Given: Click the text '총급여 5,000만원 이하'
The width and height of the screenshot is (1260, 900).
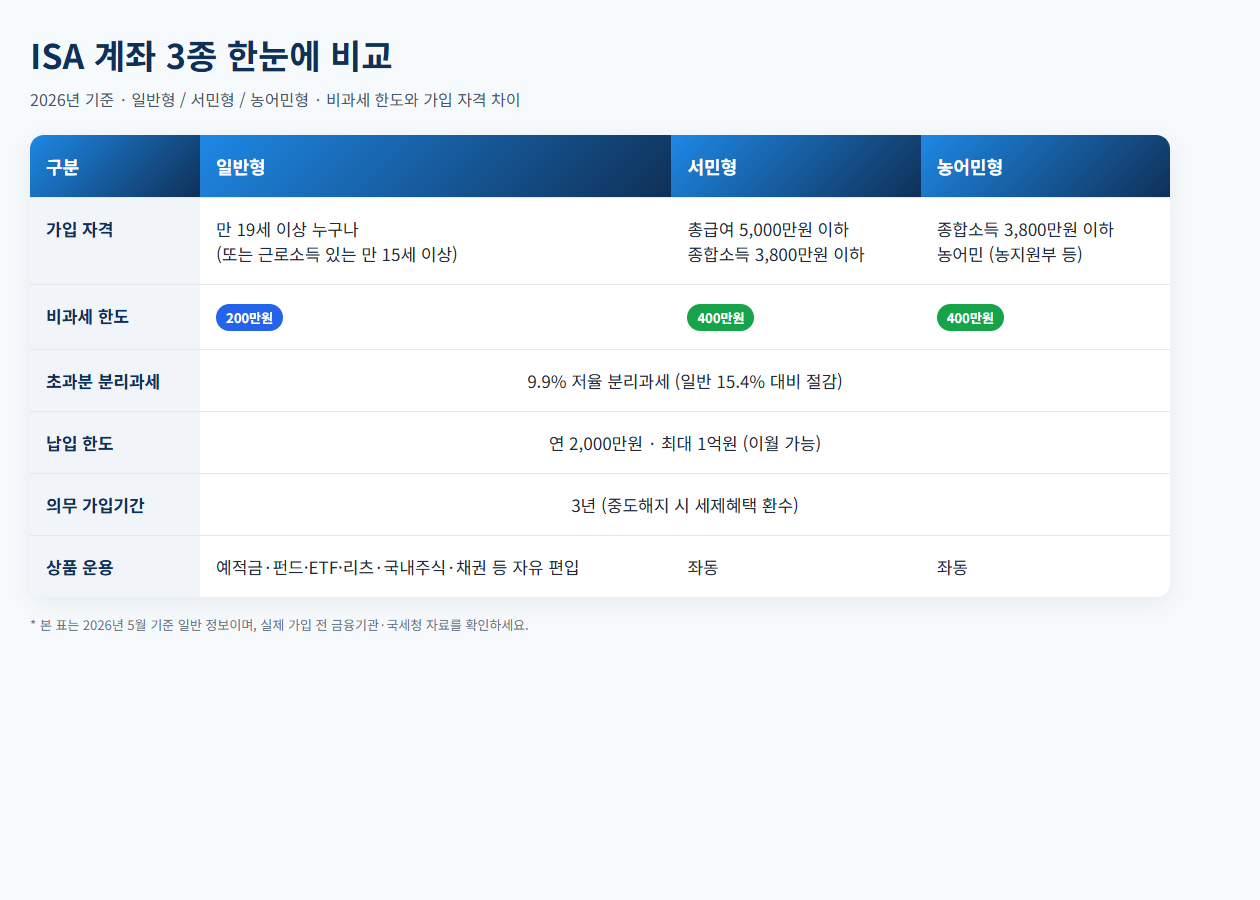Looking at the screenshot, I should coord(768,229).
